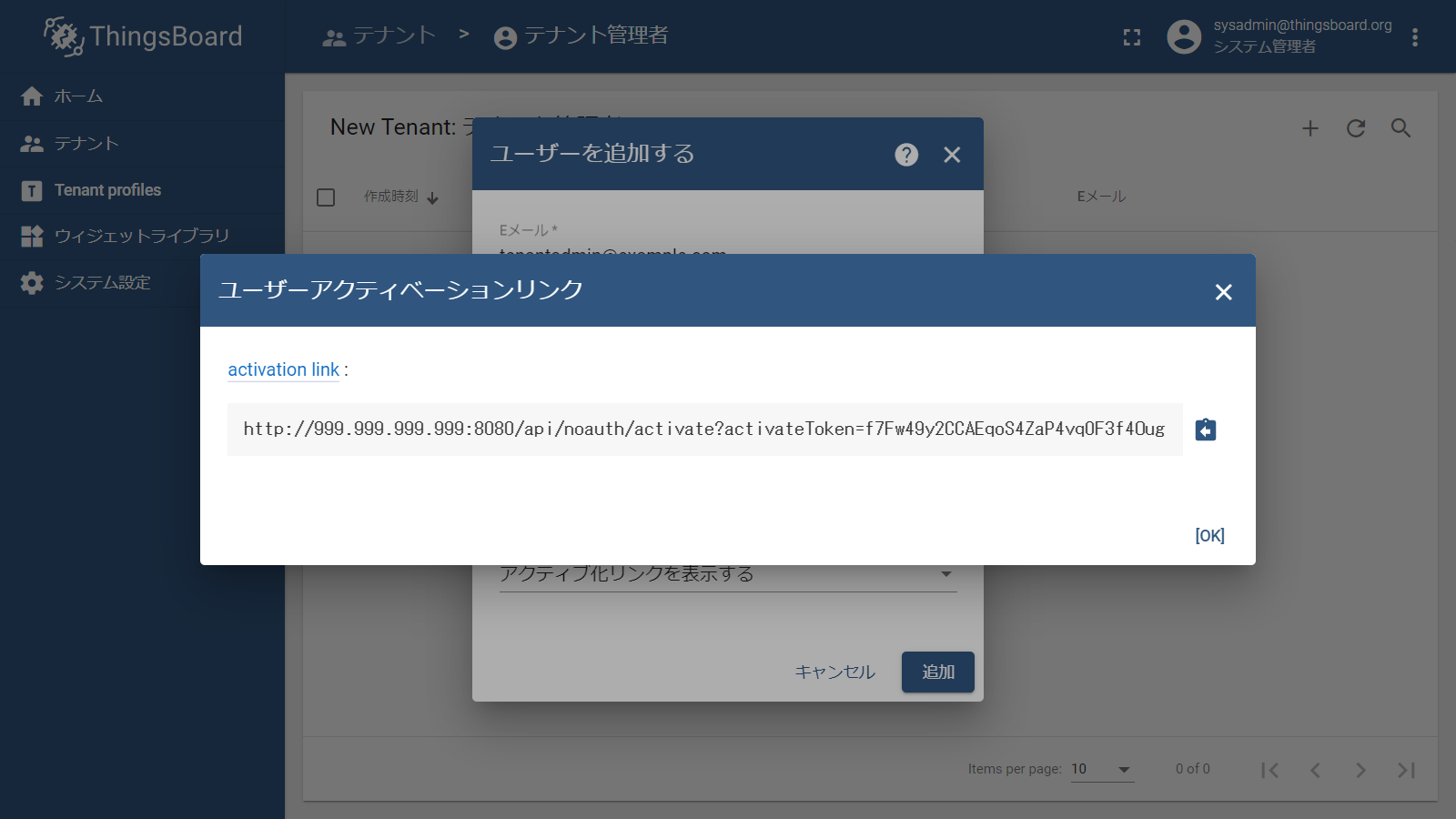
Task: Open the vertical dots menu in the top bar
Action: (1416, 36)
